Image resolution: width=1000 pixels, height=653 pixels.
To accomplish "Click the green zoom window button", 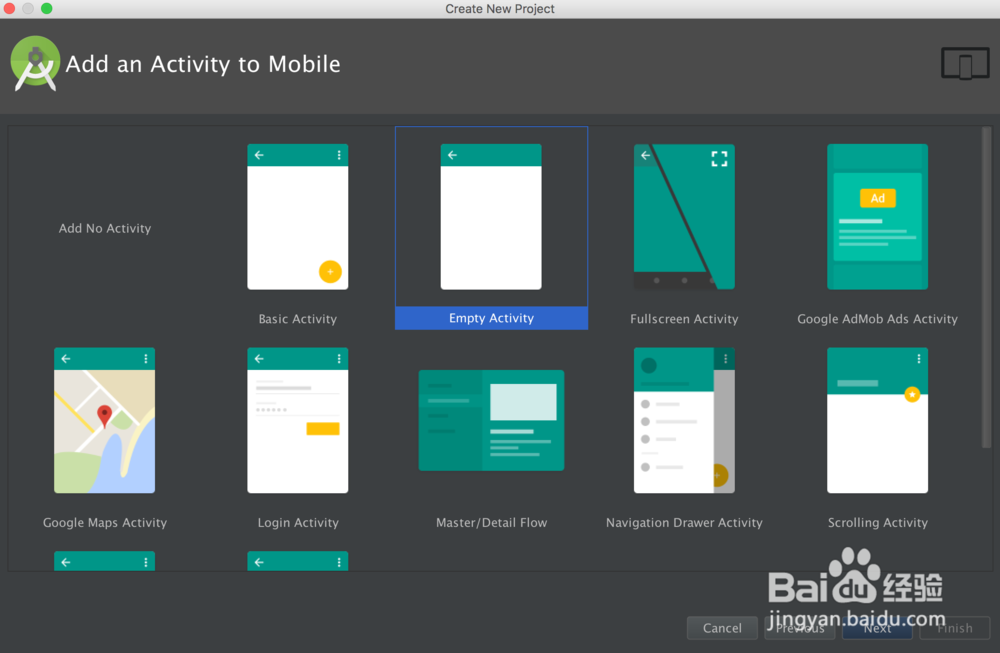I will pos(47,8).
